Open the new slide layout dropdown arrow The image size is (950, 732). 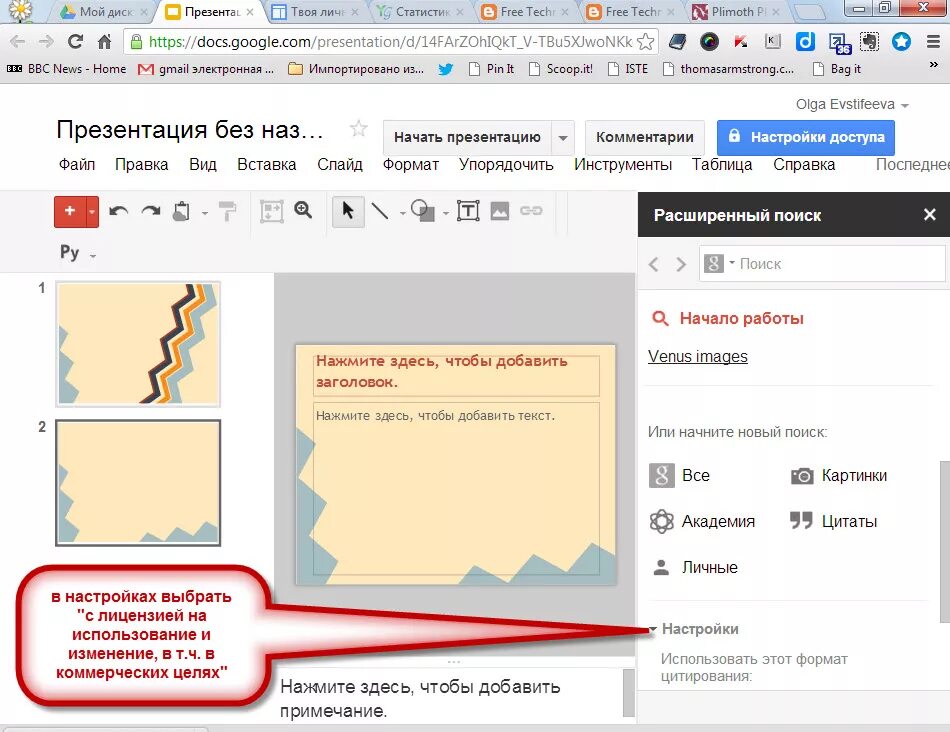[92, 212]
